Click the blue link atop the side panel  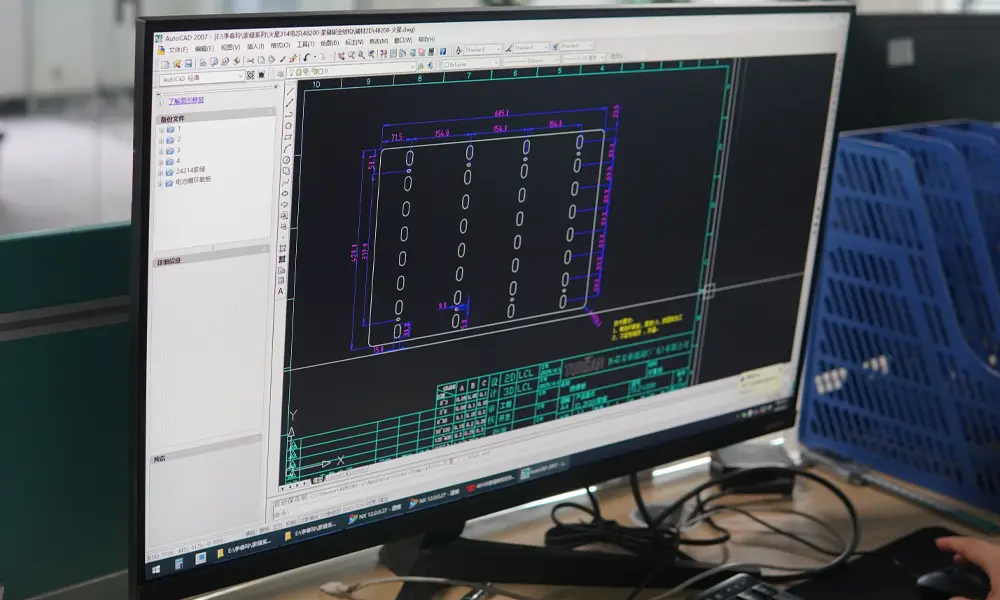[x=185, y=101]
